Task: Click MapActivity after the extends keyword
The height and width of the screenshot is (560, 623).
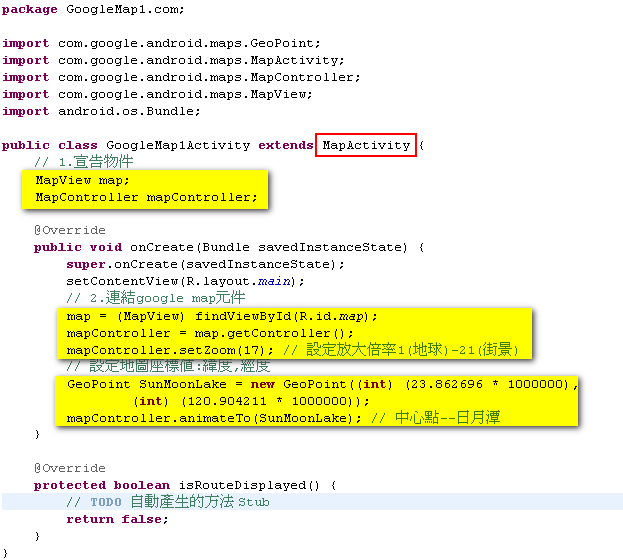Action: [366, 145]
